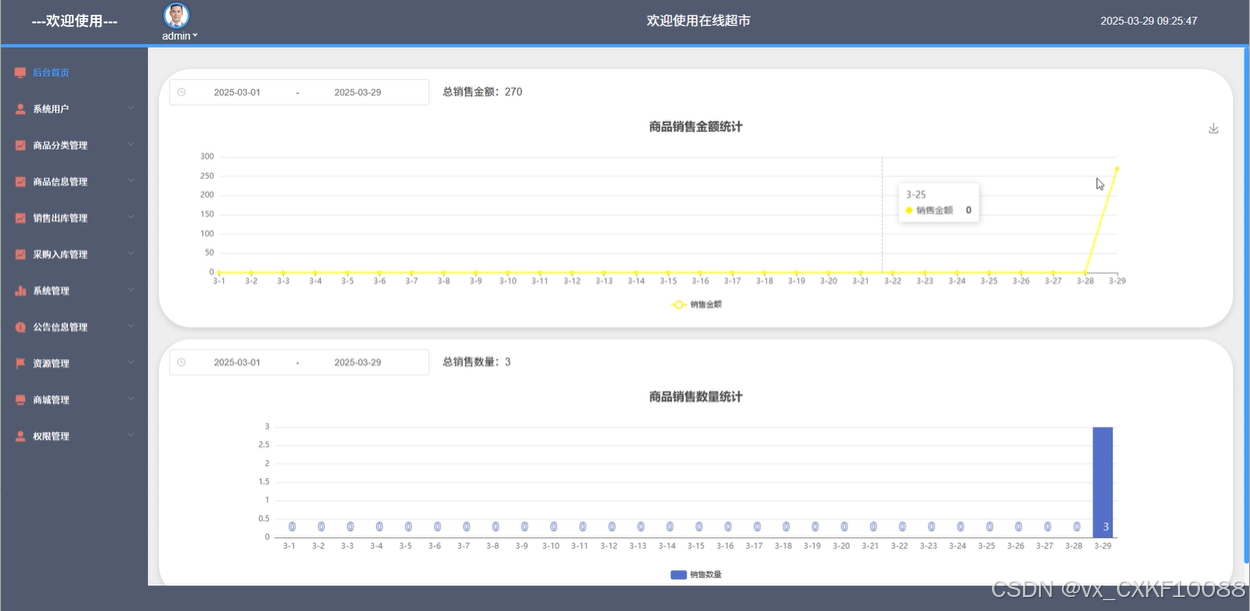Expand the 系统管理 submenu arrow
1250x611 pixels.
pyautogui.click(x=131, y=290)
